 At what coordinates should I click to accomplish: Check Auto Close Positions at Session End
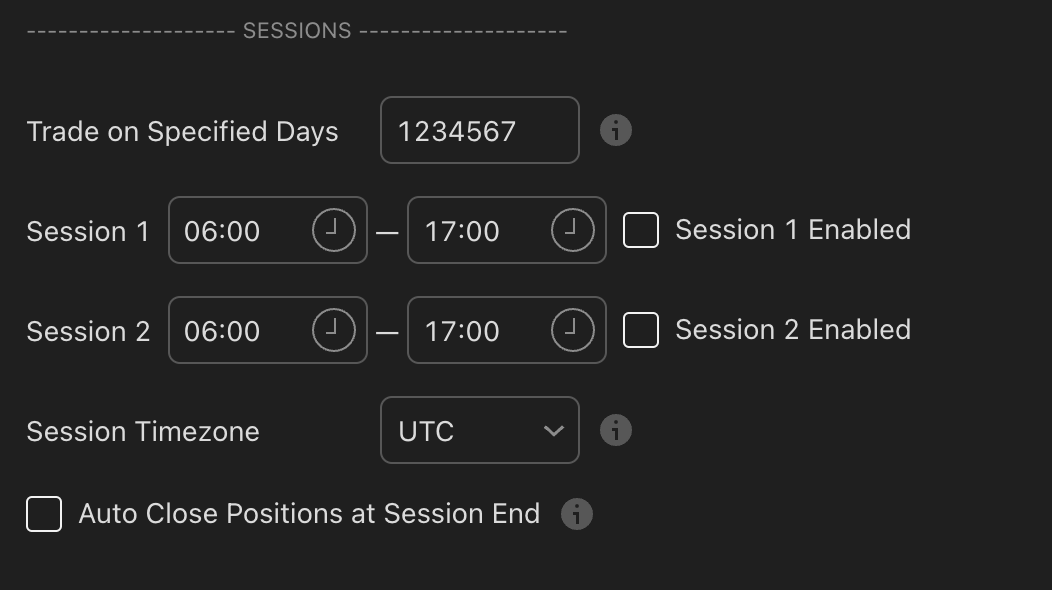click(44, 514)
